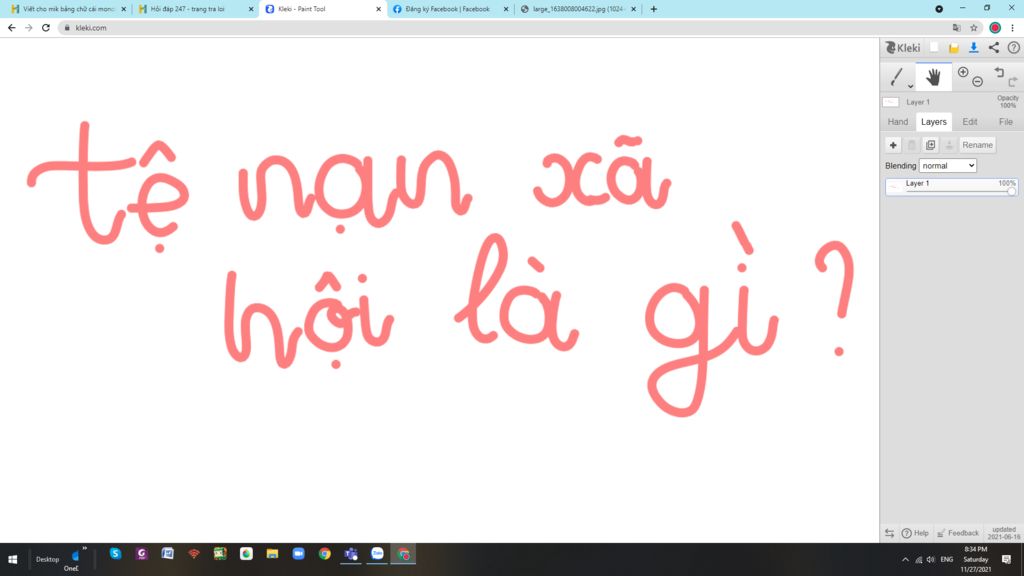1024x576 pixels.
Task: Duplicate the current layer
Action: click(x=931, y=145)
